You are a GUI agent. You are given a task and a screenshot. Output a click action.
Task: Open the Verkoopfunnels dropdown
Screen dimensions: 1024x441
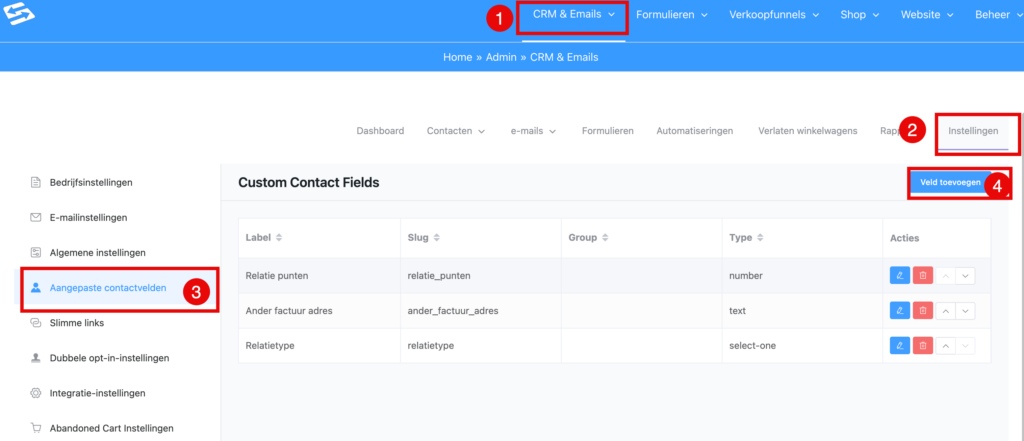(x=788, y=15)
